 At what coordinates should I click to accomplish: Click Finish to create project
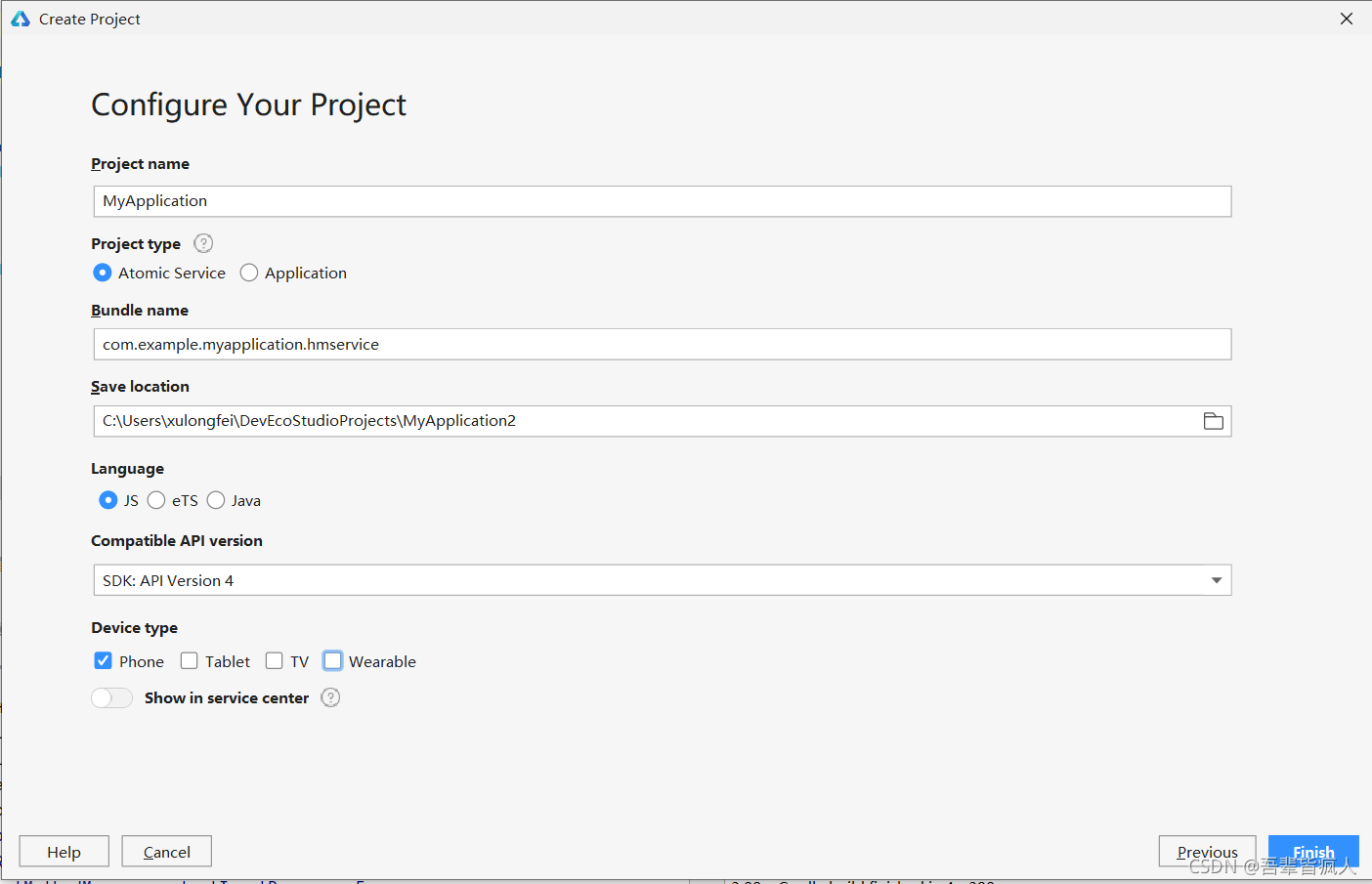pyautogui.click(x=1313, y=852)
